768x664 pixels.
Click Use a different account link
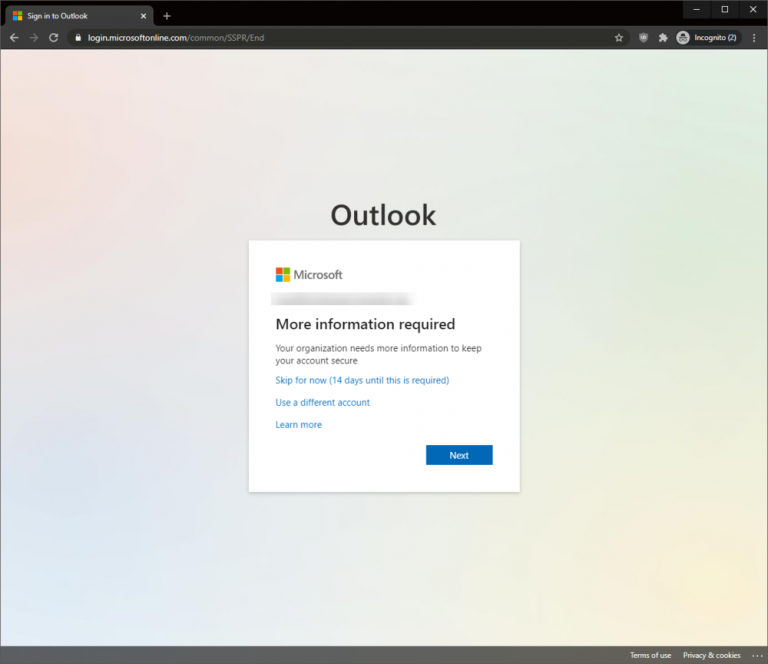[322, 403]
